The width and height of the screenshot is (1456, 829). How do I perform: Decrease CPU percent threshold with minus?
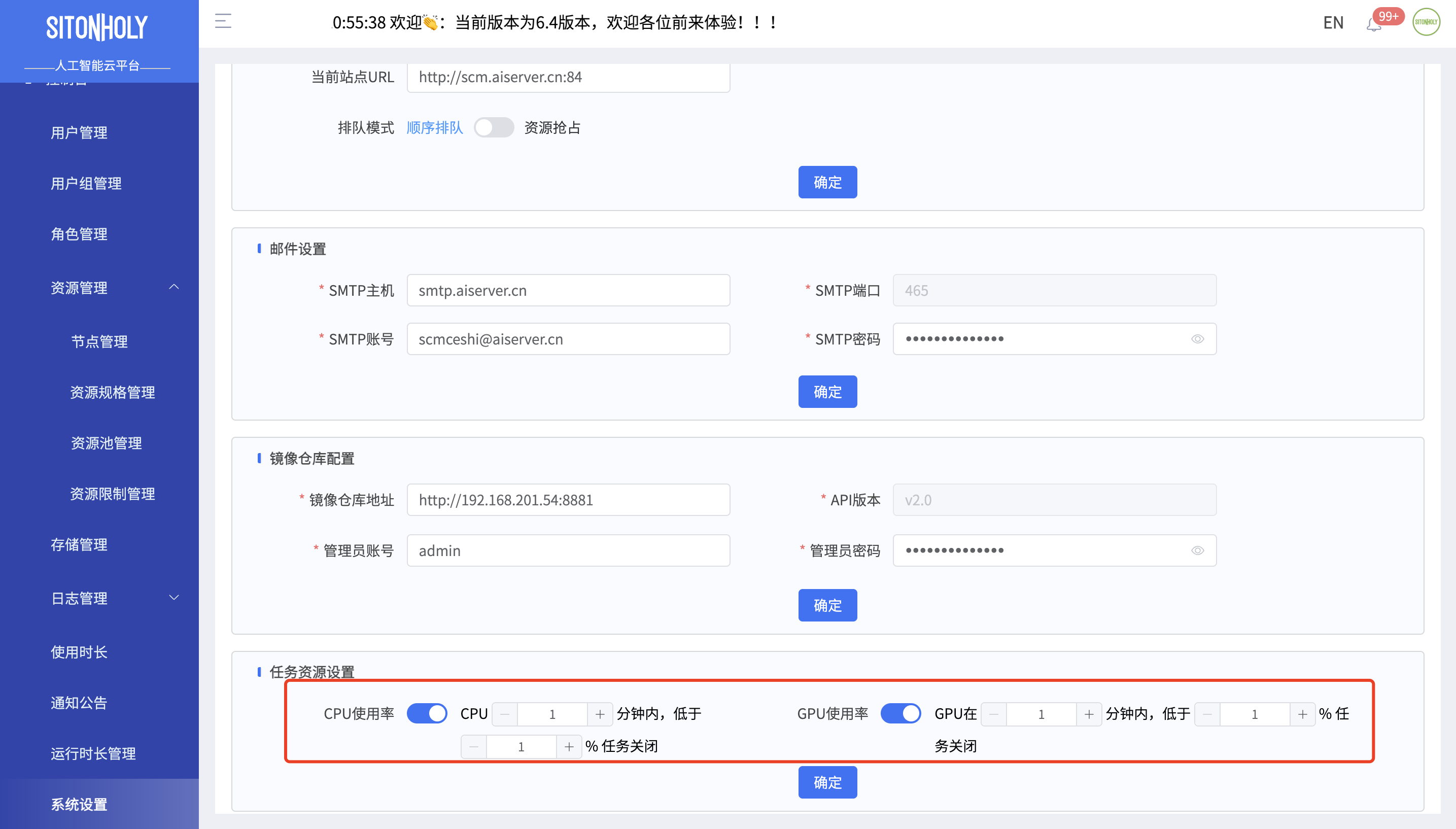[473, 746]
